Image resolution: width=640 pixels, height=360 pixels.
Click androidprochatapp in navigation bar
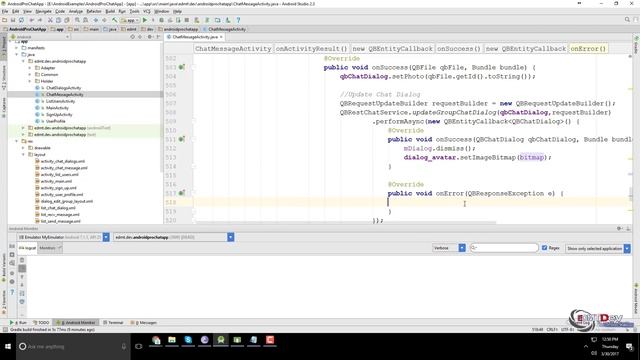pos(178,29)
